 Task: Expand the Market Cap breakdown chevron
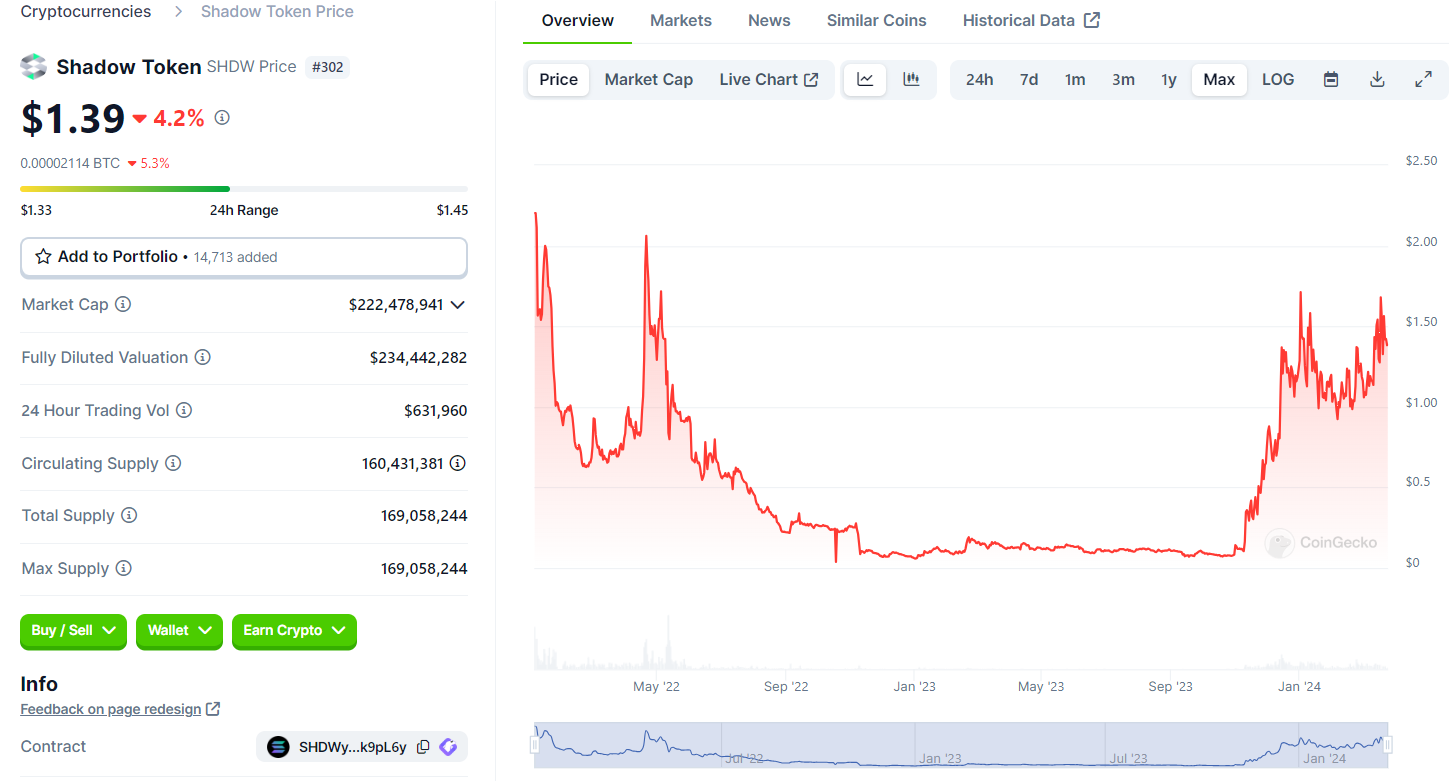point(459,305)
